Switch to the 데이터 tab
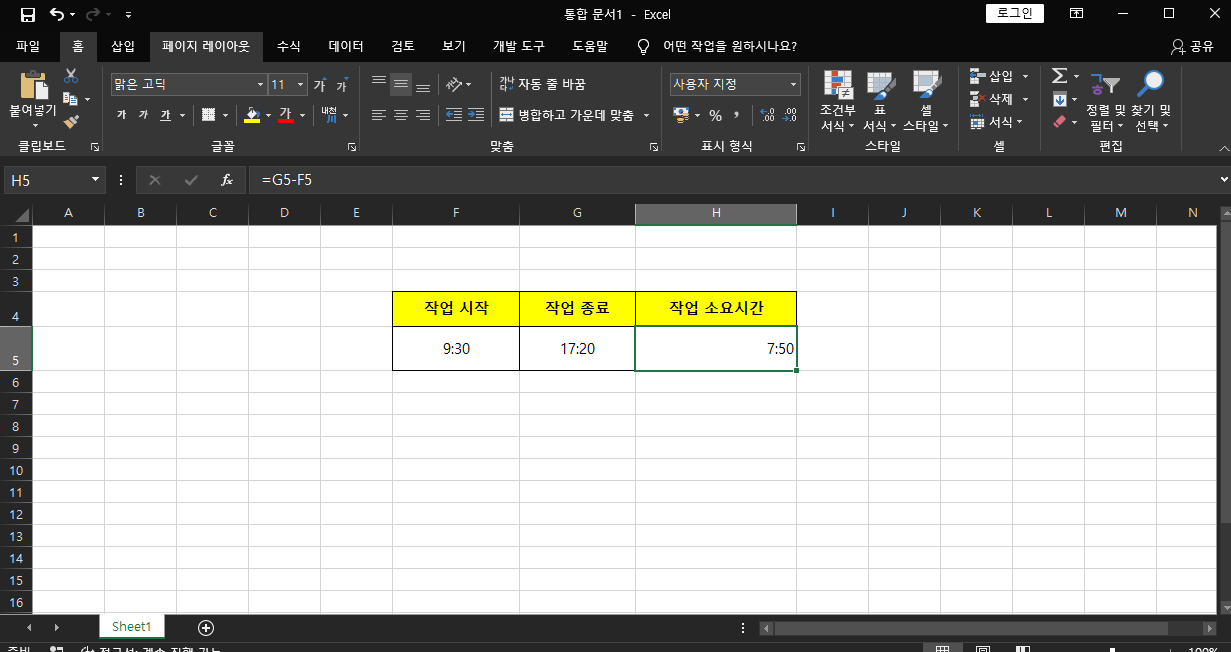Image resolution: width=1231 pixels, height=652 pixels. click(346, 46)
